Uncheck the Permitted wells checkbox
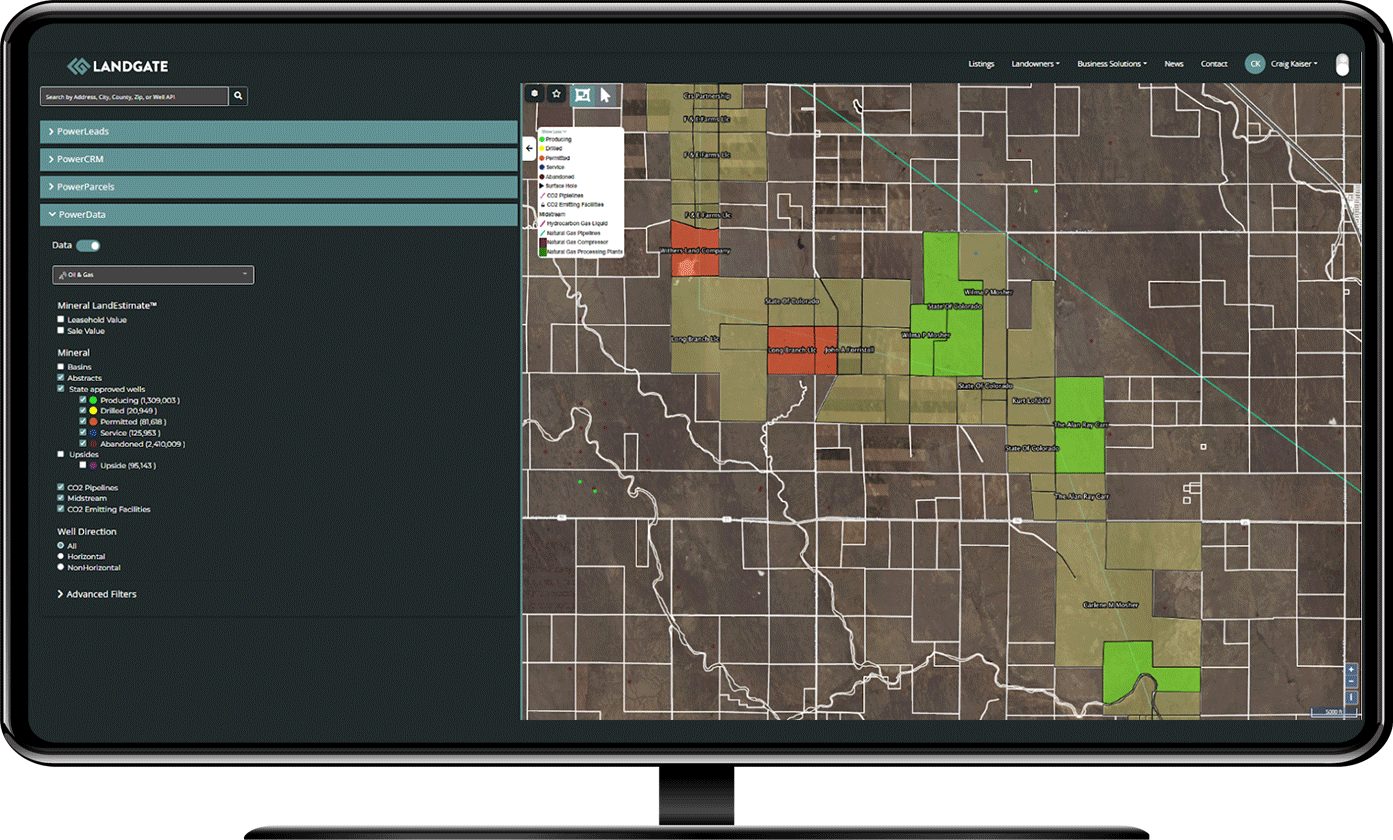The height and width of the screenshot is (840, 1393). [83, 422]
